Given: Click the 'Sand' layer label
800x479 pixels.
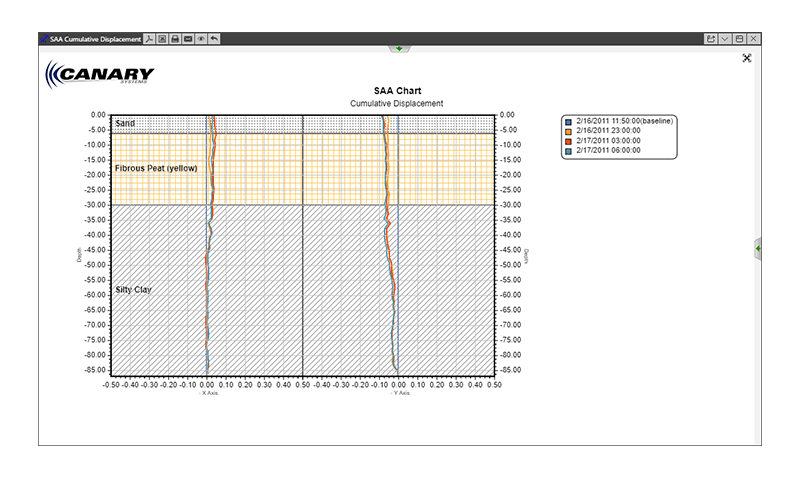Looking at the screenshot, I should click(125, 123).
